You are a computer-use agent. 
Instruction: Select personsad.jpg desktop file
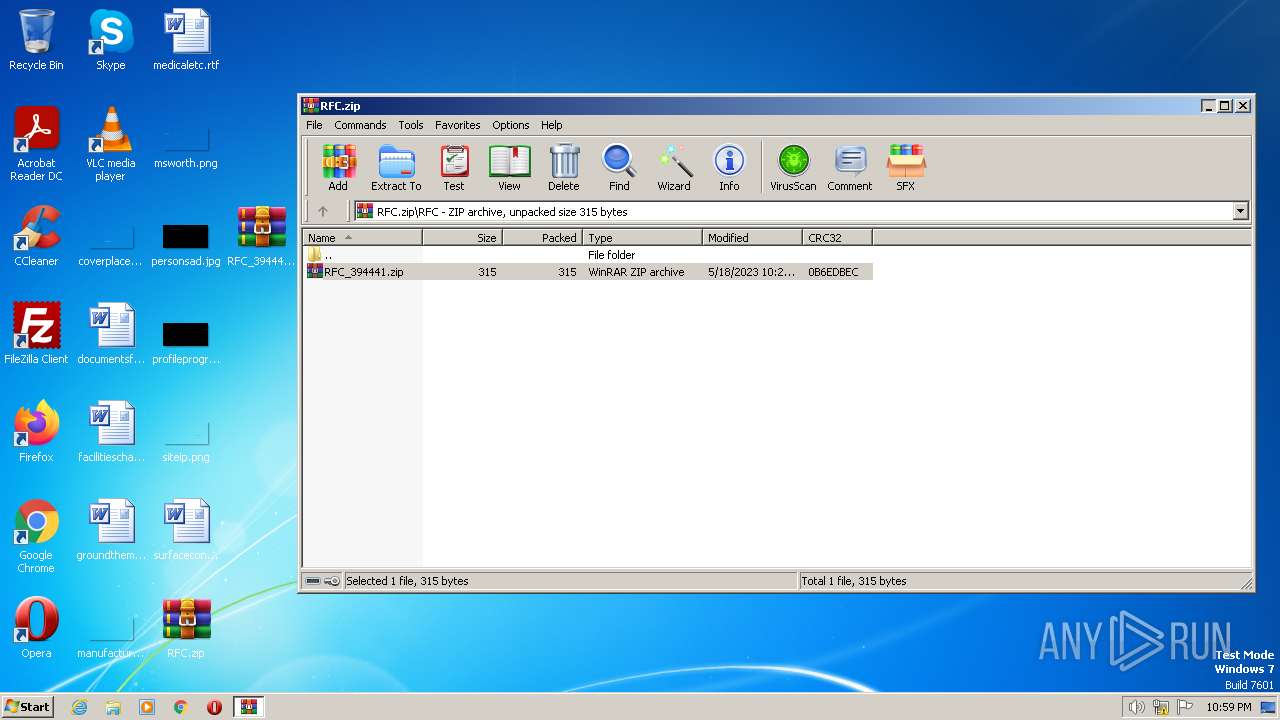coord(186,243)
